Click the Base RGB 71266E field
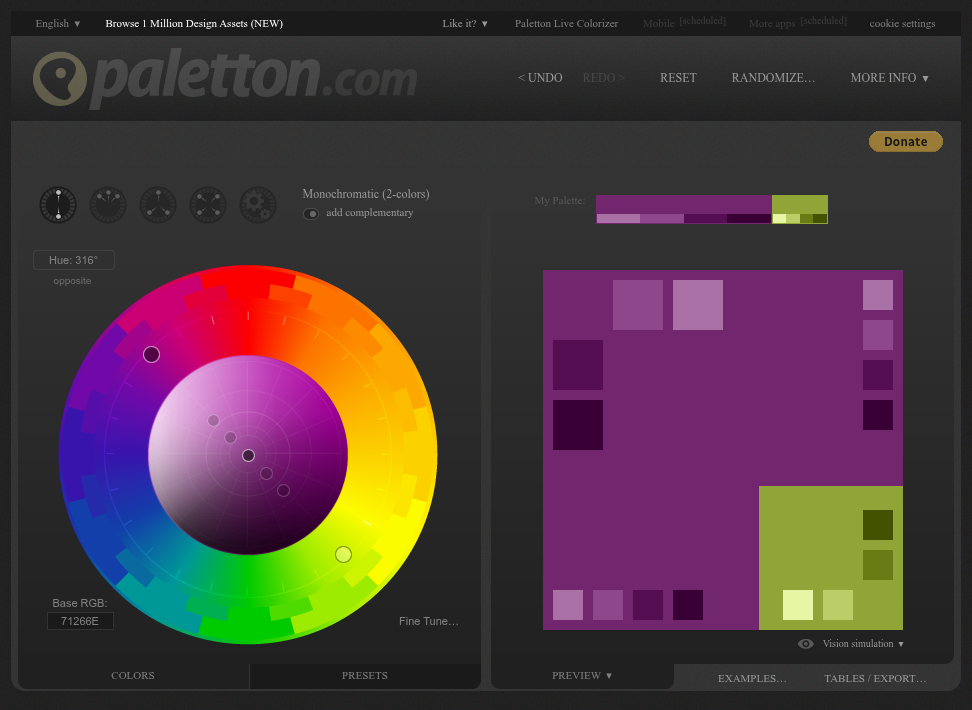Image resolution: width=972 pixels, height=710 pixels. [80, 621]
